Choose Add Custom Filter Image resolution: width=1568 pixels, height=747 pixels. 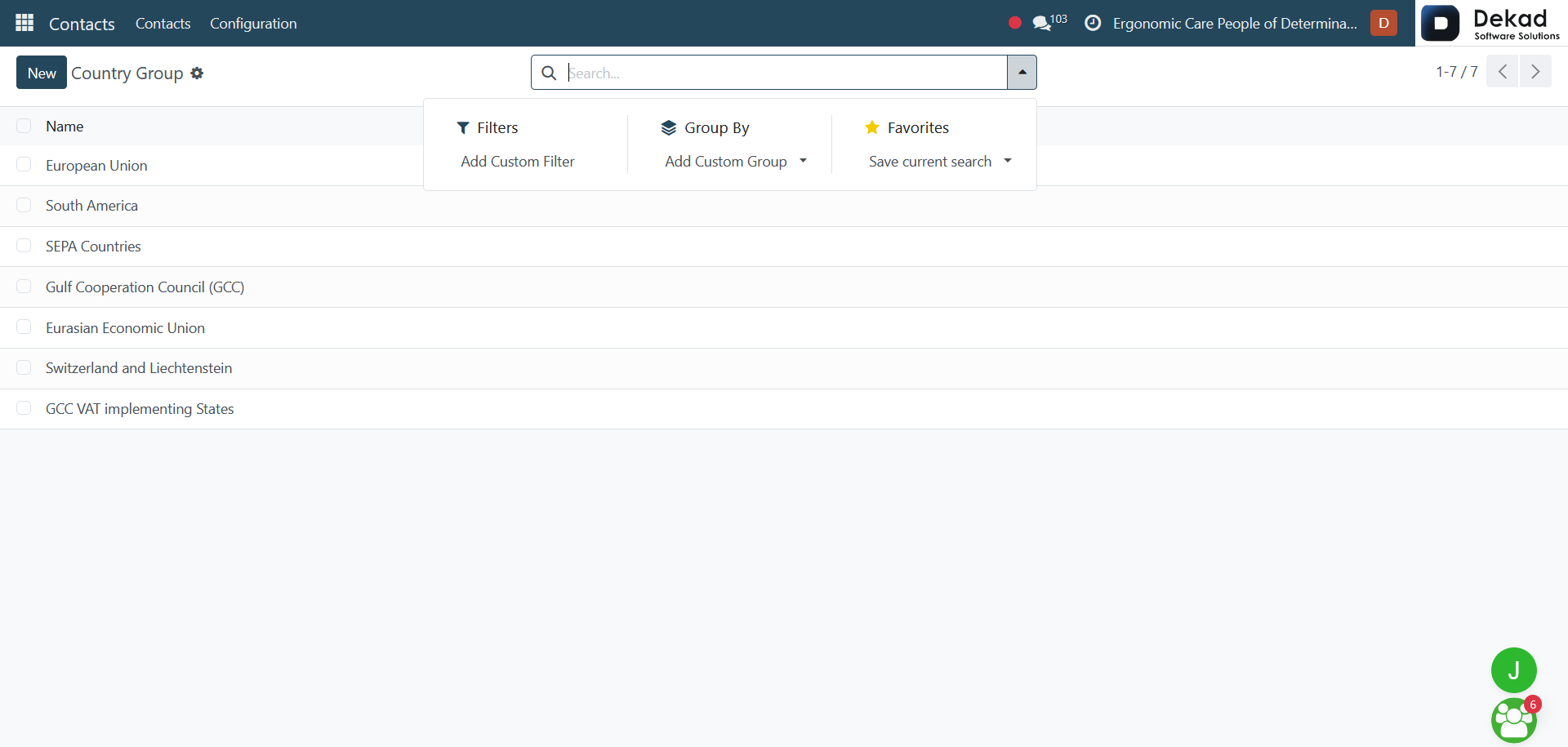[518, 161]
